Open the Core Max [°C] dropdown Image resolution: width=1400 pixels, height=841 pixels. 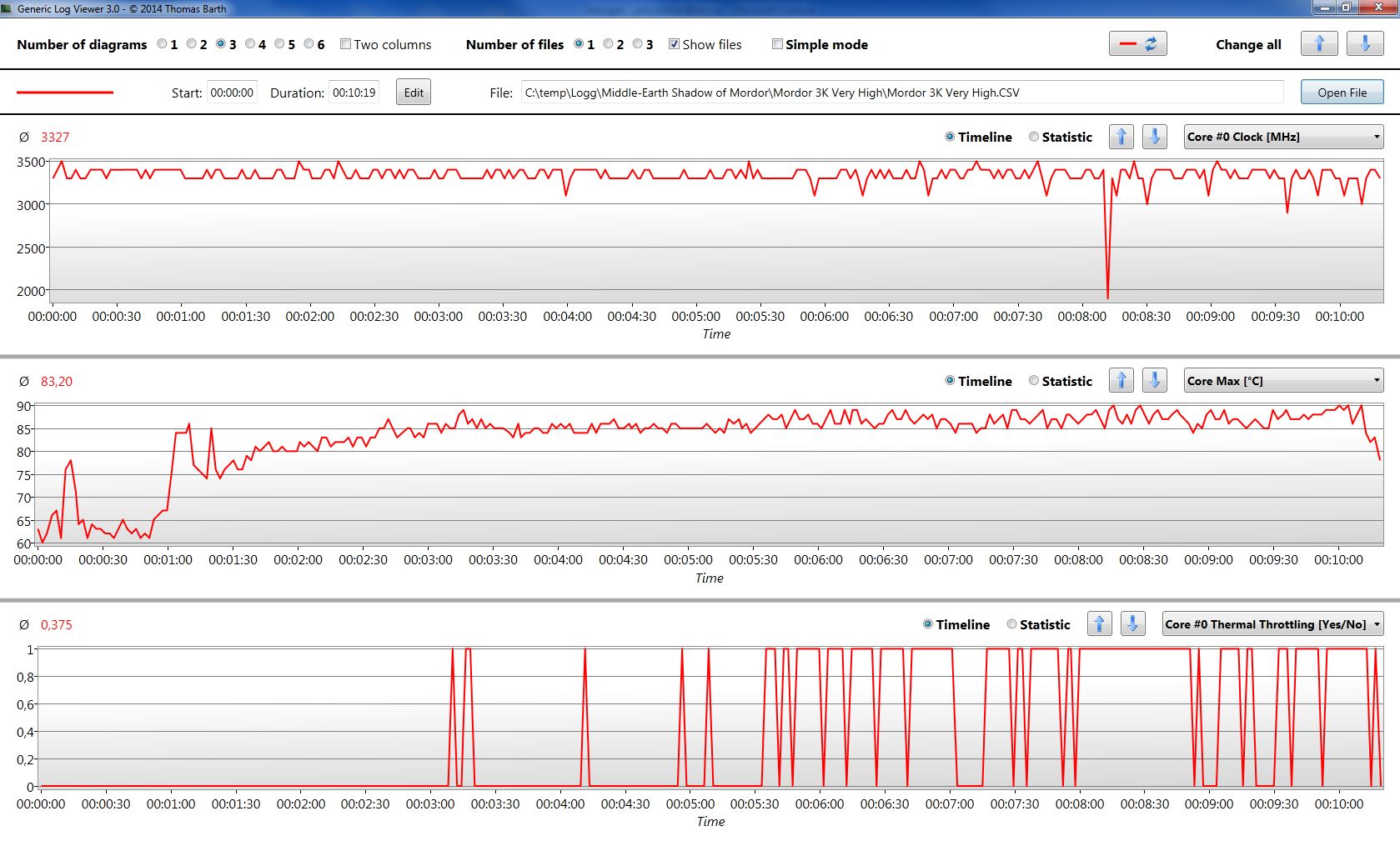pyautogui.click(x=1283, y=381)
